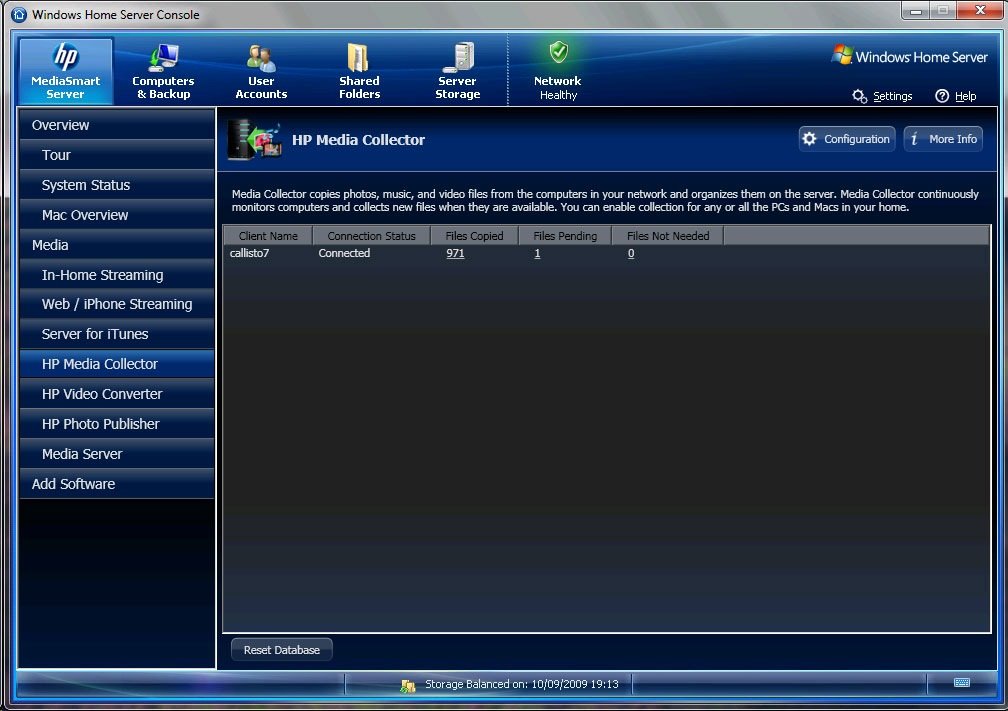Open the Settings link
Image resolution: width=1008 pixels, height=711 pixels.
pos(892,96)
